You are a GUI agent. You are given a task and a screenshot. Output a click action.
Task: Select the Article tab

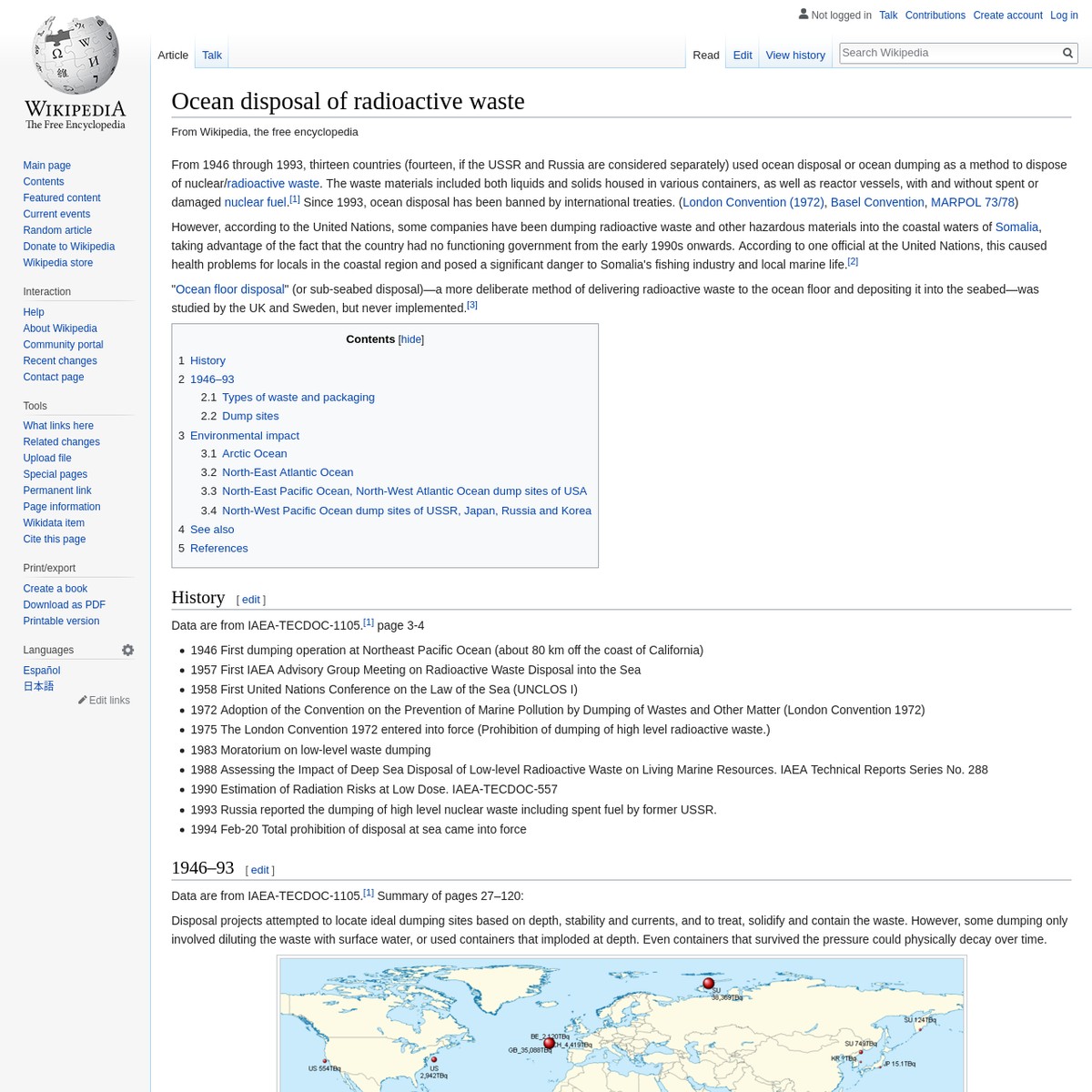coord(173,55)
